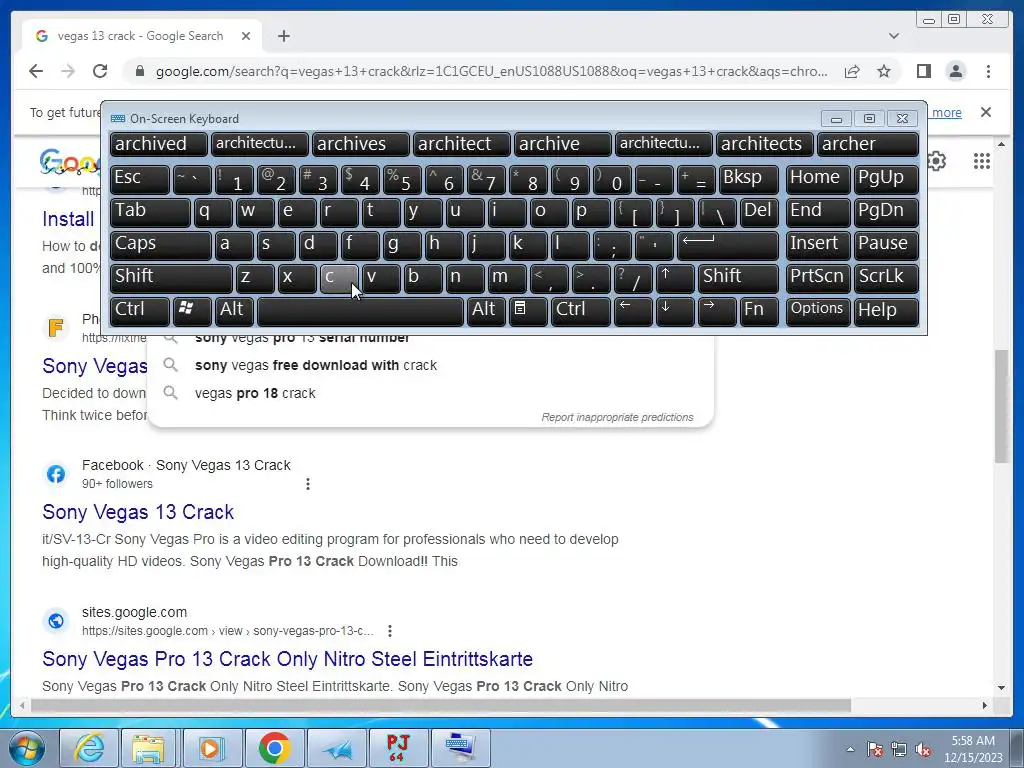
Task: Toggle ScrLk key on keyboard
Action: (886, 278)
